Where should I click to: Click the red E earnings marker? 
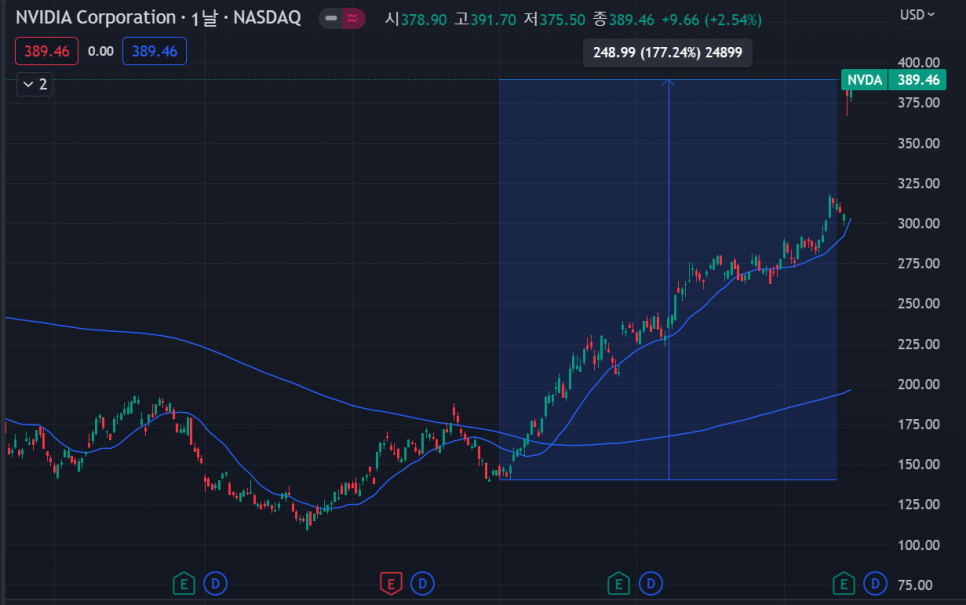[391, 583]
